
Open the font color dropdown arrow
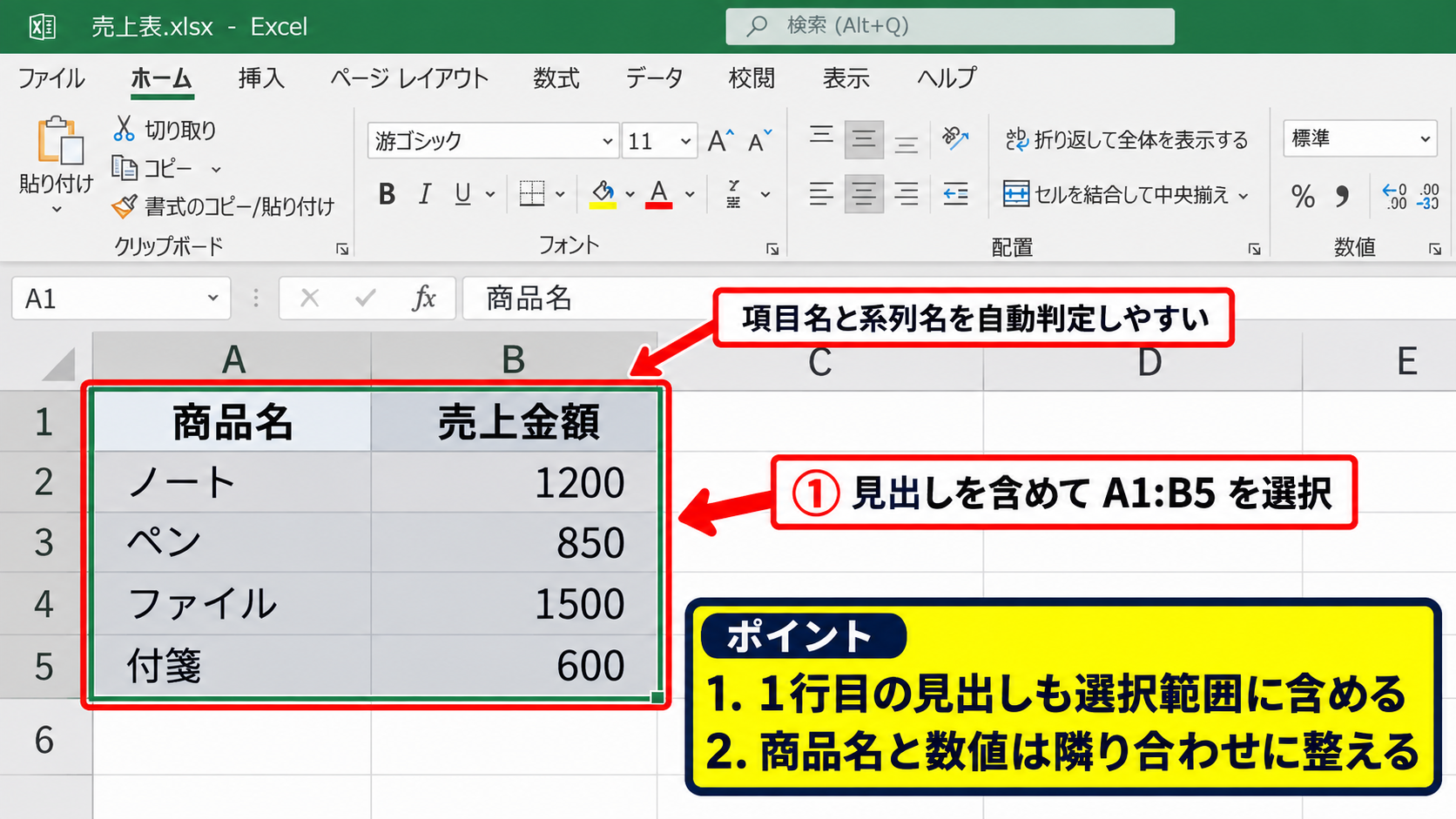690,194
